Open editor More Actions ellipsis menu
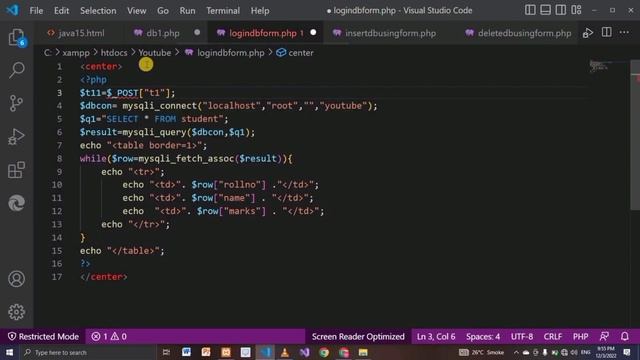This screenshot has height=360, width=640. (624, 32)
